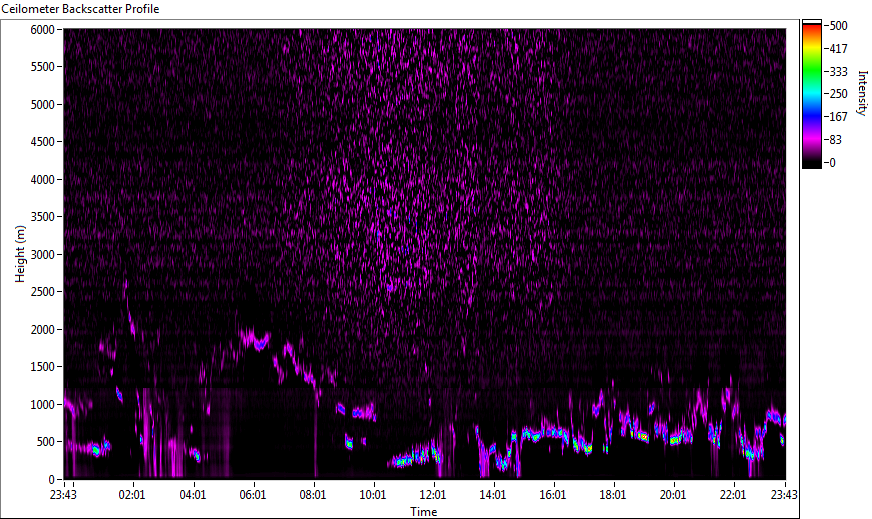Click the 10:01 time axis tick
872x519 pixels.
tap(373, 495)
